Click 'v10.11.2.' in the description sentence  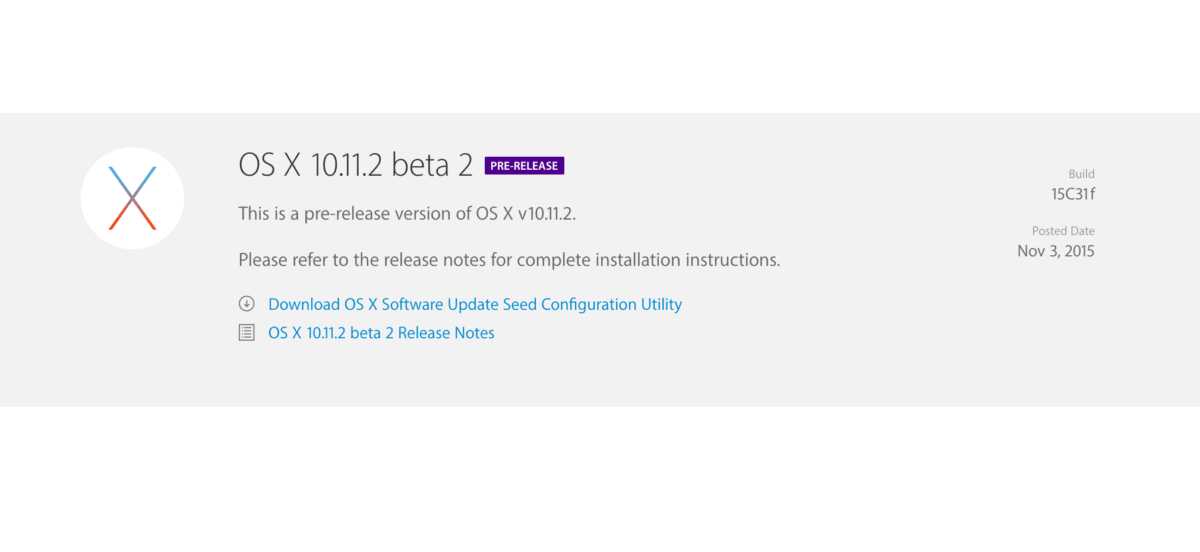[548, 214]
